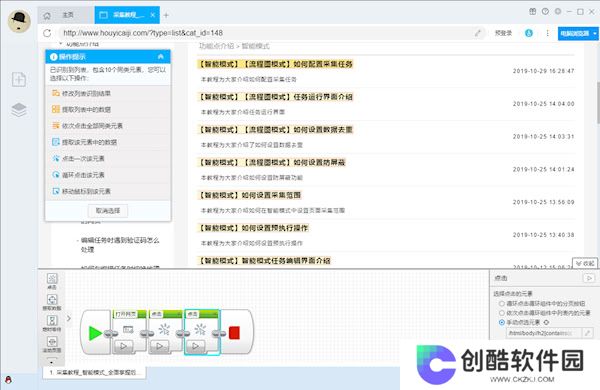Select the middle 点击 flow step block
Image resolution: width=600 pixels, height=390 pixels.
[165, 331]
